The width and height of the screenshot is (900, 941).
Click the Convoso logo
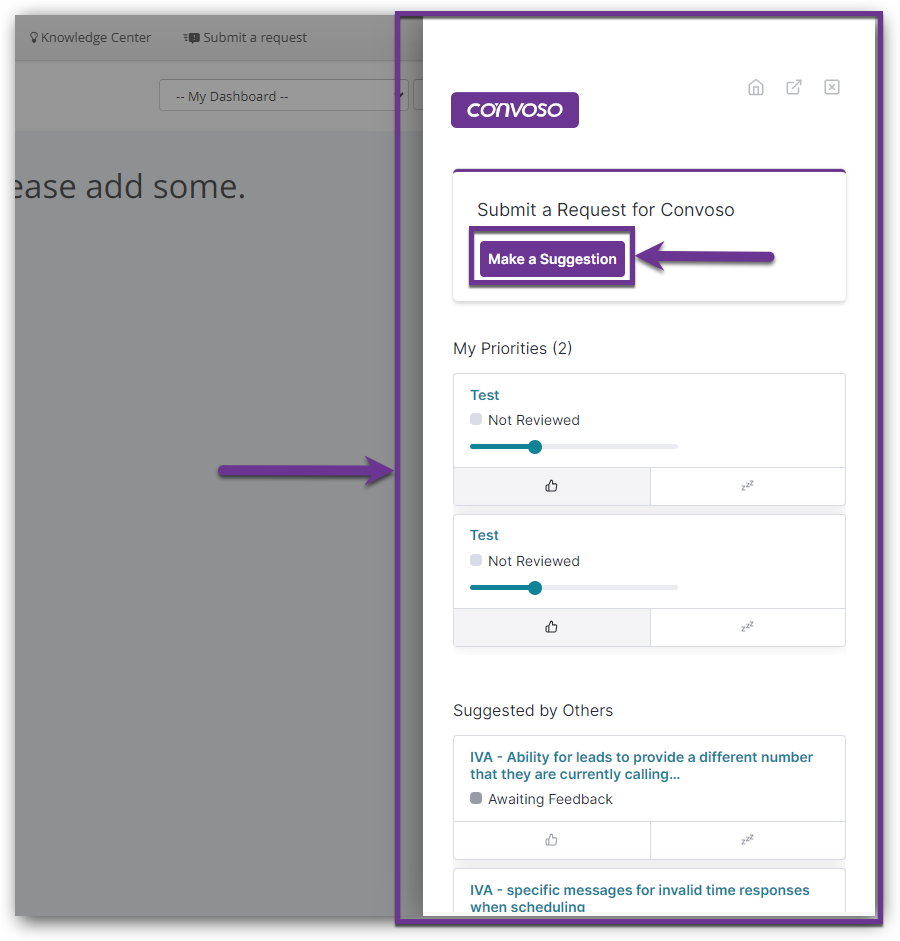tap(514, 109)
